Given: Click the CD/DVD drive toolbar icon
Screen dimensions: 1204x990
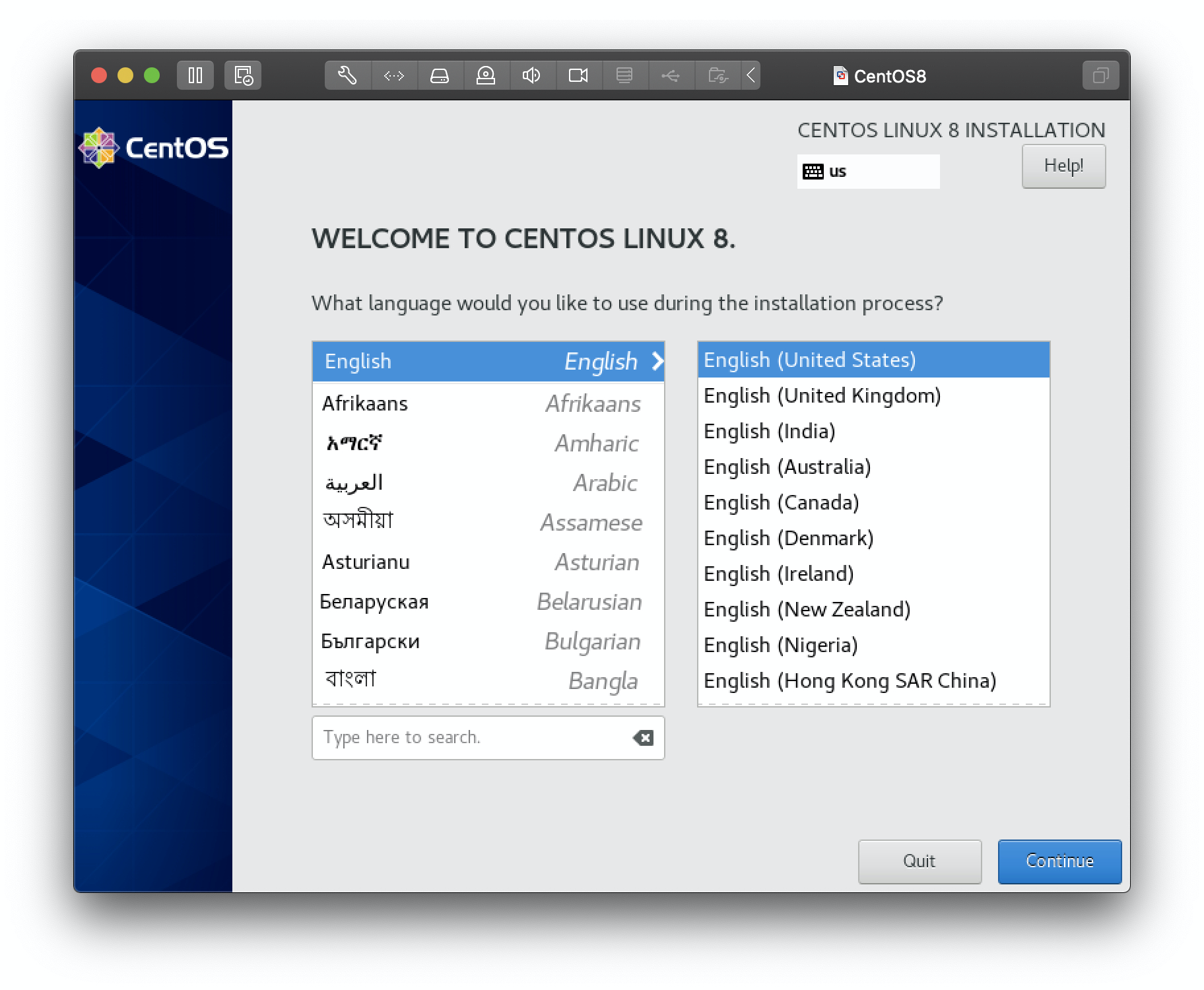Looking at the screenshot, I should (486, 75).
